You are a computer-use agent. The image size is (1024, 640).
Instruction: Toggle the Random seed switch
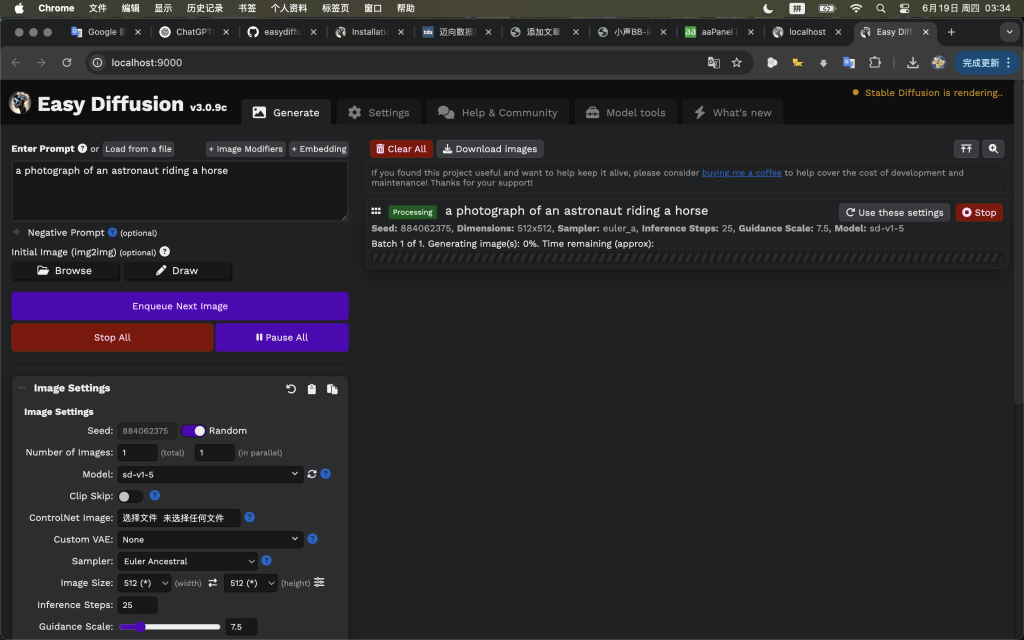pos(193,431)
